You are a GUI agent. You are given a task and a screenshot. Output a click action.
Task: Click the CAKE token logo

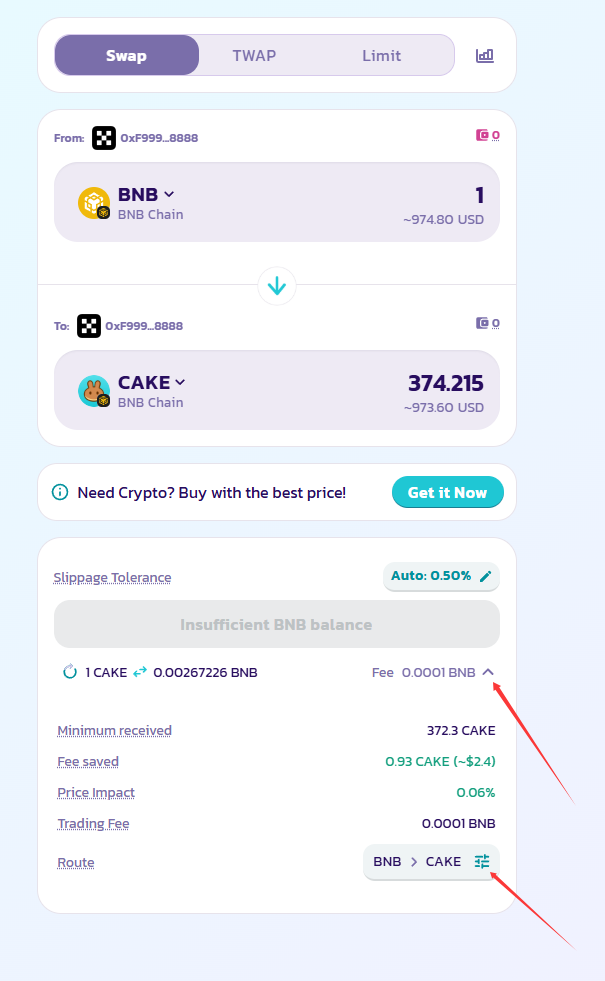coord(94,391)
